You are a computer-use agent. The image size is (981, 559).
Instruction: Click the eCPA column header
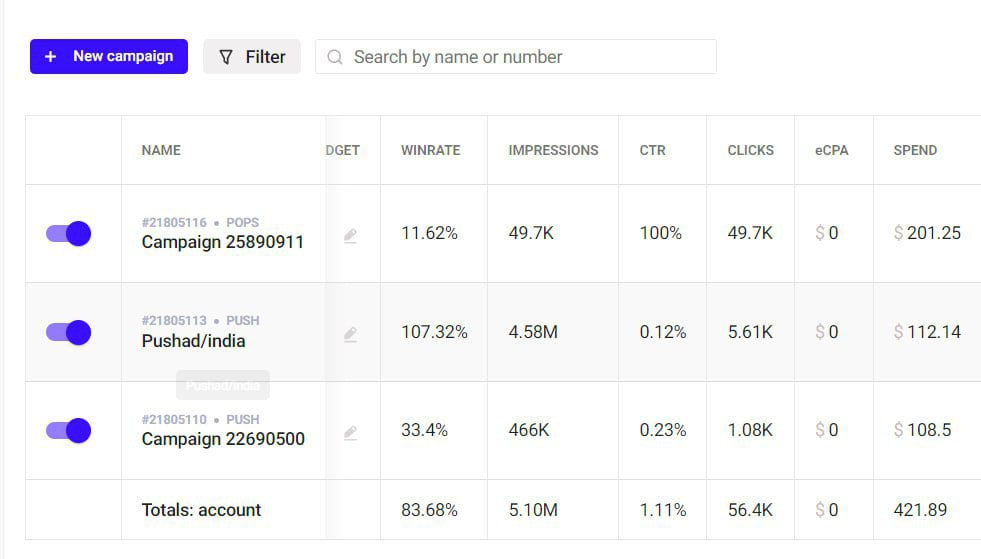coord(832,150)
